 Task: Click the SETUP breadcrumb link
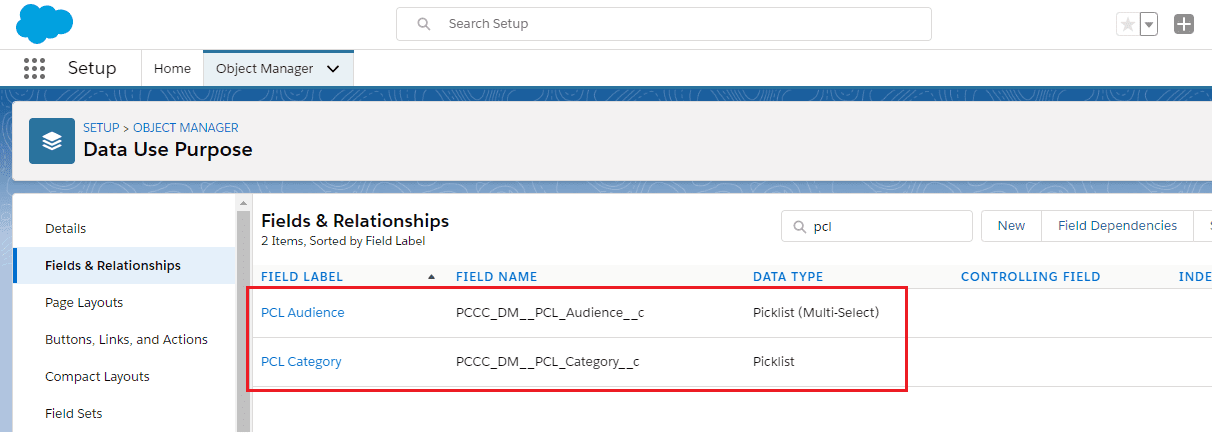[x=101, y=128]
